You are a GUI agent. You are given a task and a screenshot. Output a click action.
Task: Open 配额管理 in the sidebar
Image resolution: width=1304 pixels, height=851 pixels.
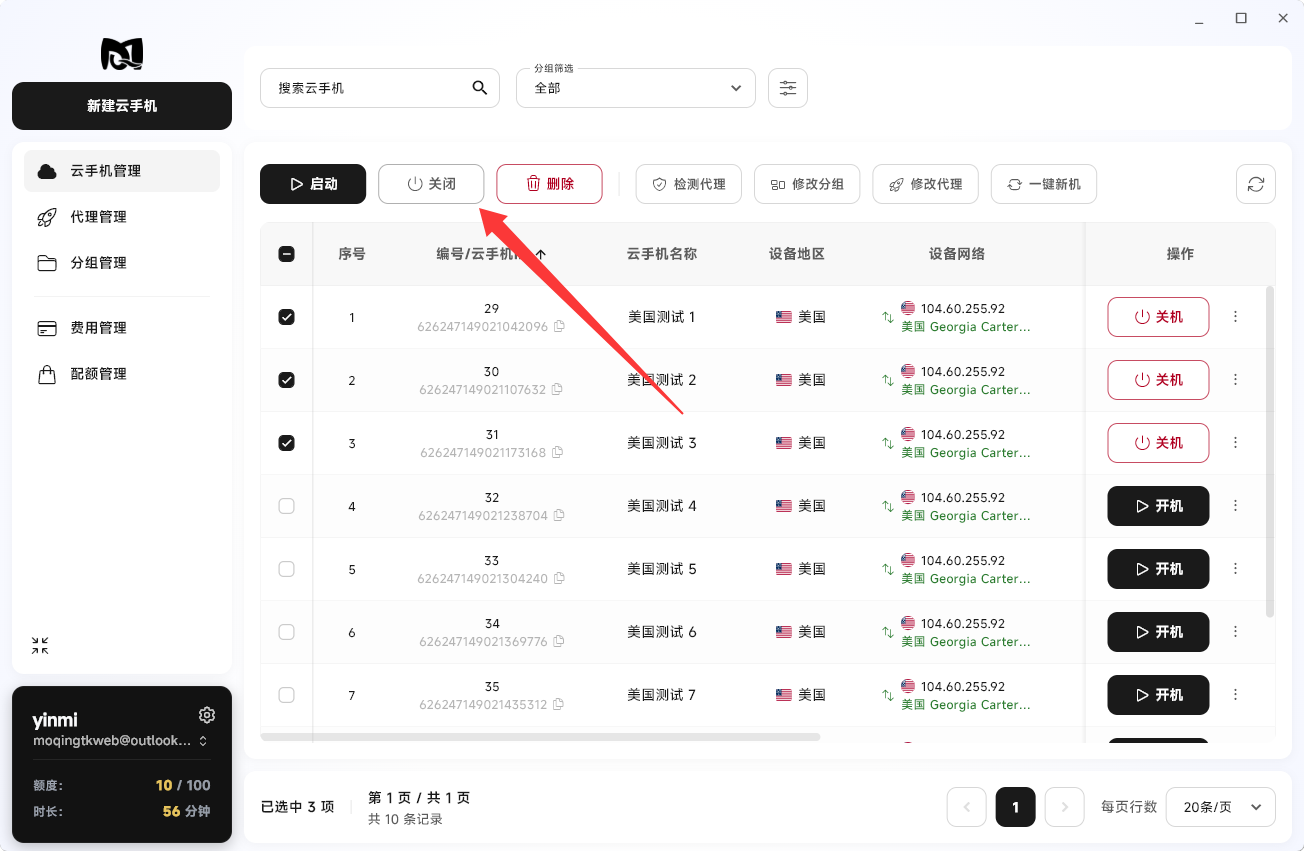[122, 374]
